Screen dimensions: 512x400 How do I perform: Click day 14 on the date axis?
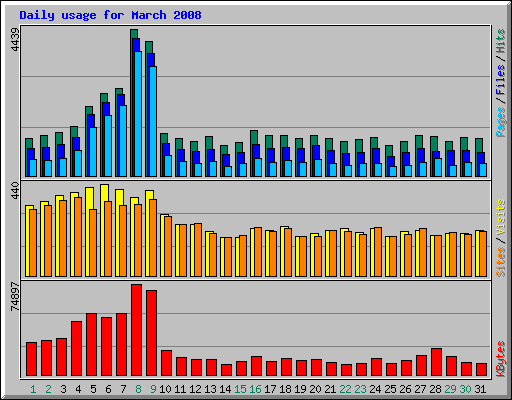225,389
